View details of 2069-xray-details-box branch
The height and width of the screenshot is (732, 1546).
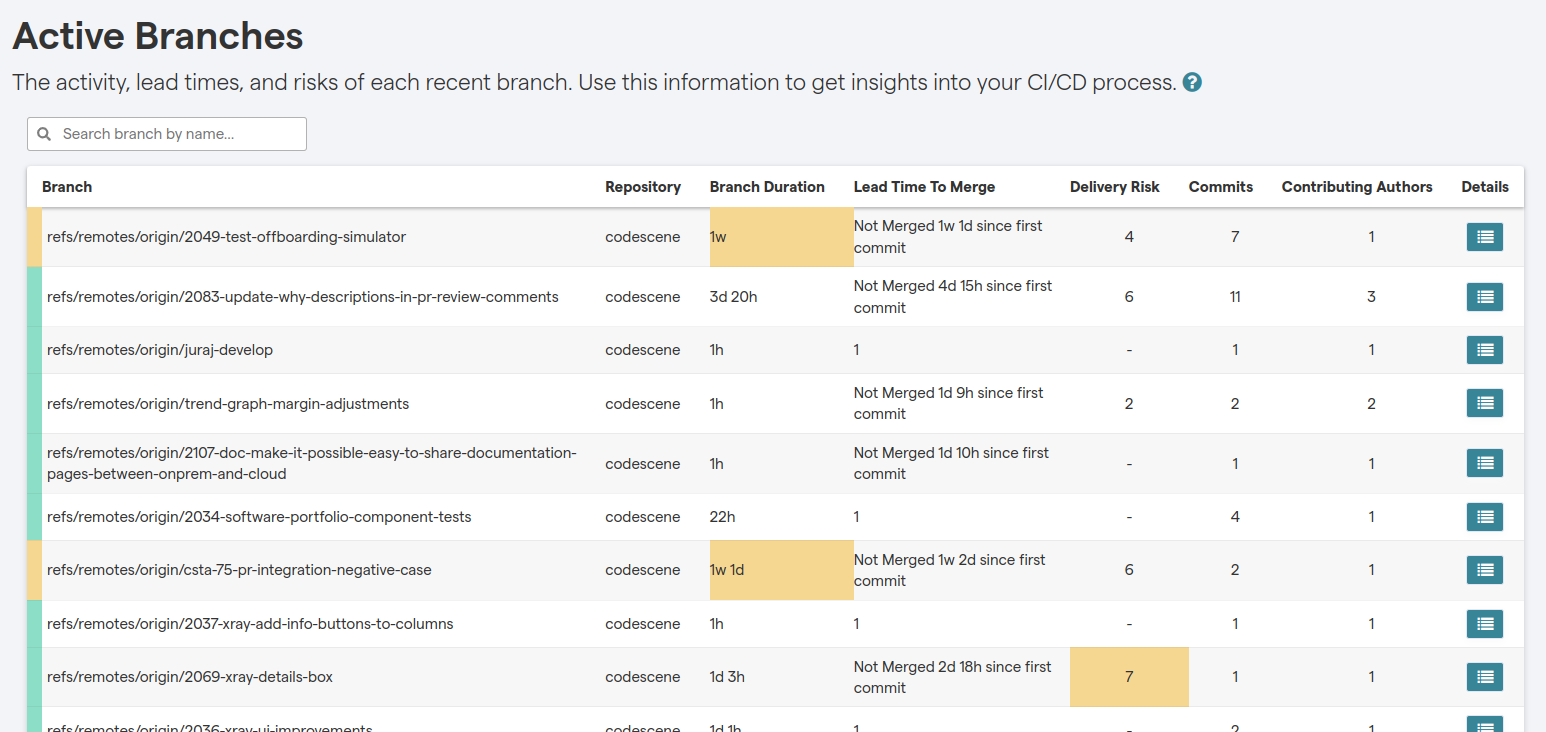tap(1484, 677)
